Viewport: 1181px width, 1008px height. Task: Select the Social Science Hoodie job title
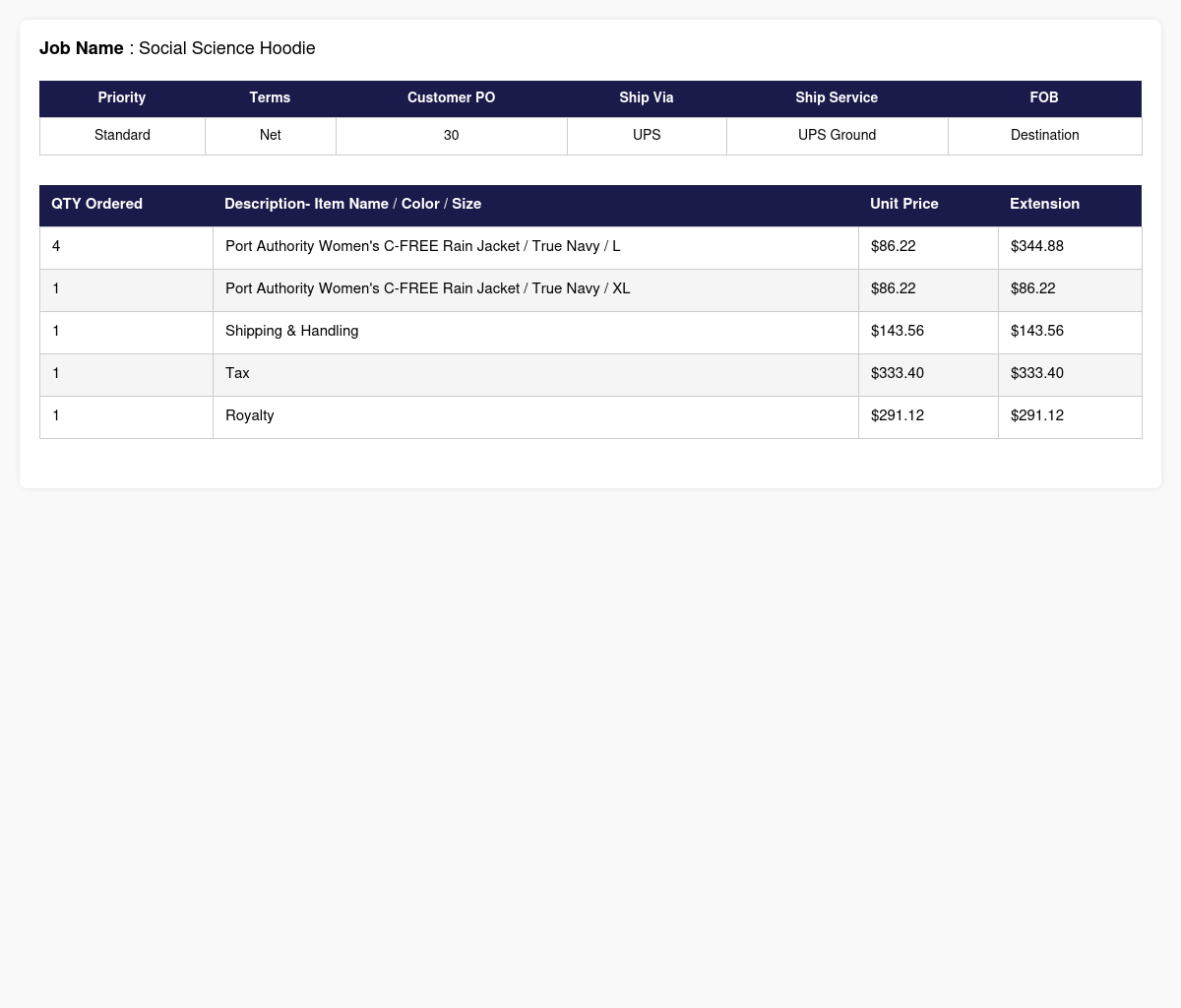227,48
